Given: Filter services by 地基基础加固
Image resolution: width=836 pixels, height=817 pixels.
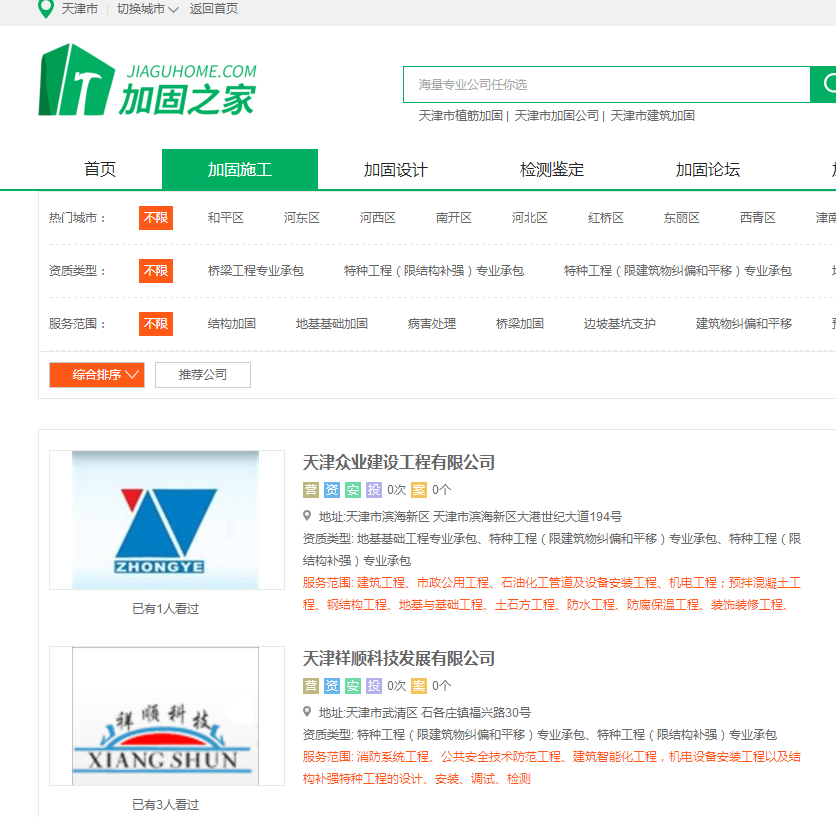Looking at the screenshot, I should pos(332,324).
